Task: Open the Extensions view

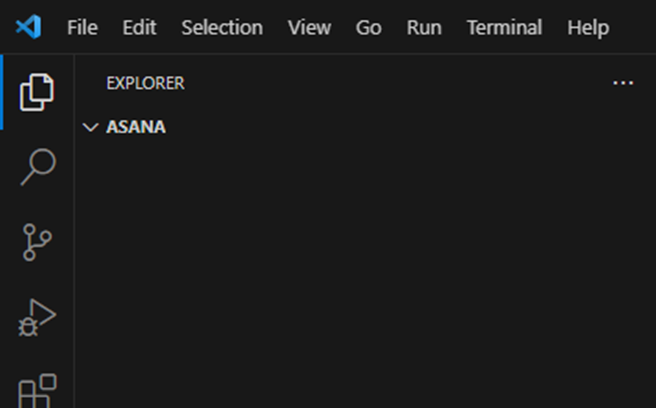Action: 37,390
